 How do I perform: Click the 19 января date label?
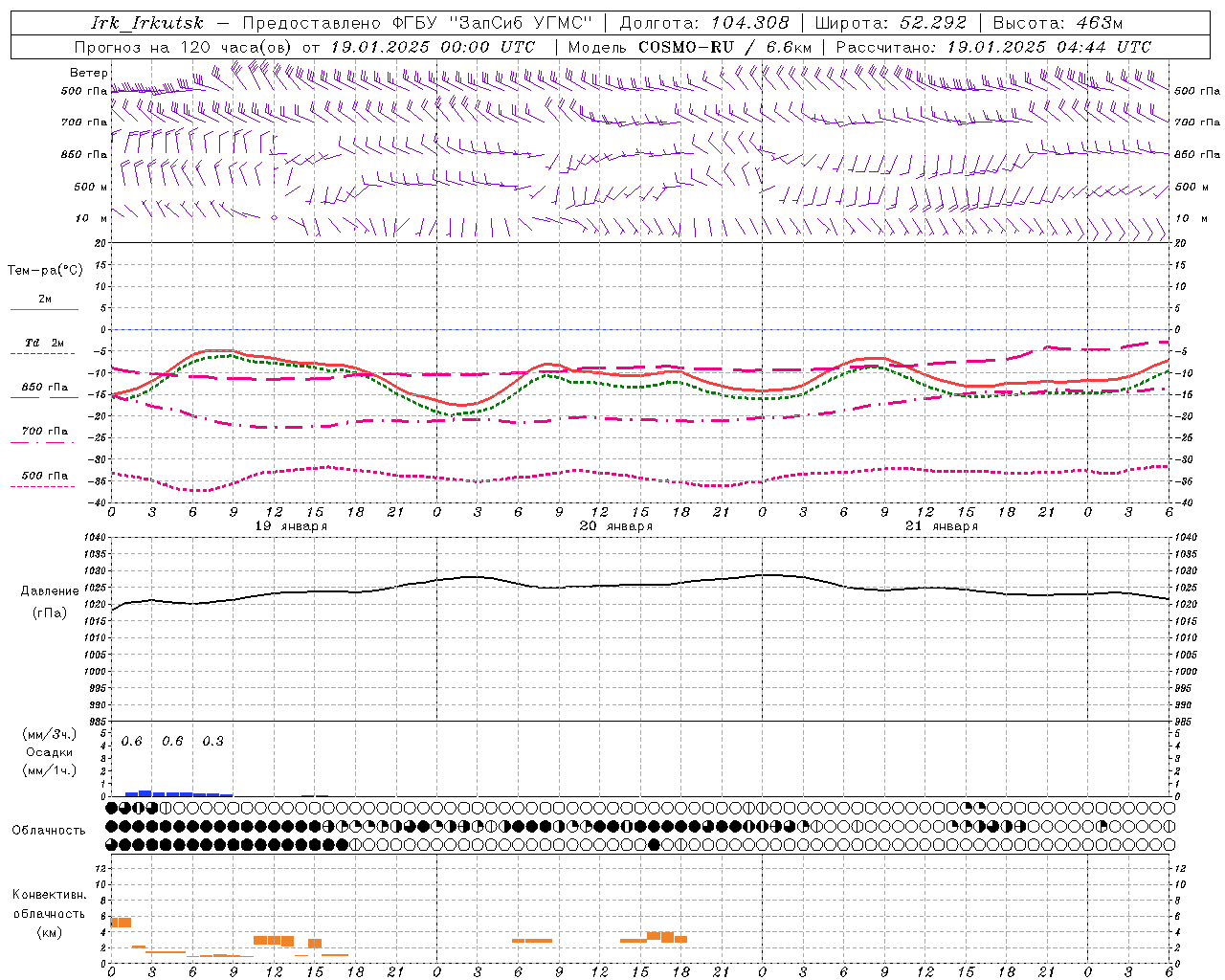point(291,526)
